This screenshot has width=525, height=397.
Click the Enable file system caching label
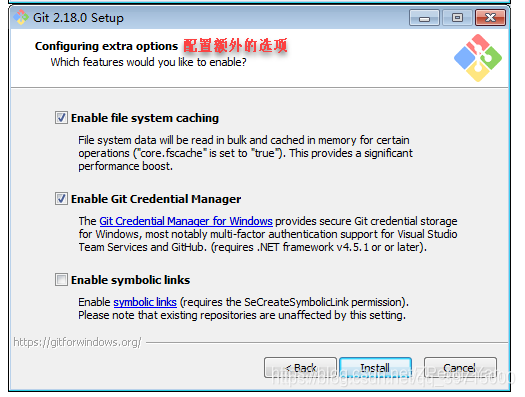pos(145,118)
